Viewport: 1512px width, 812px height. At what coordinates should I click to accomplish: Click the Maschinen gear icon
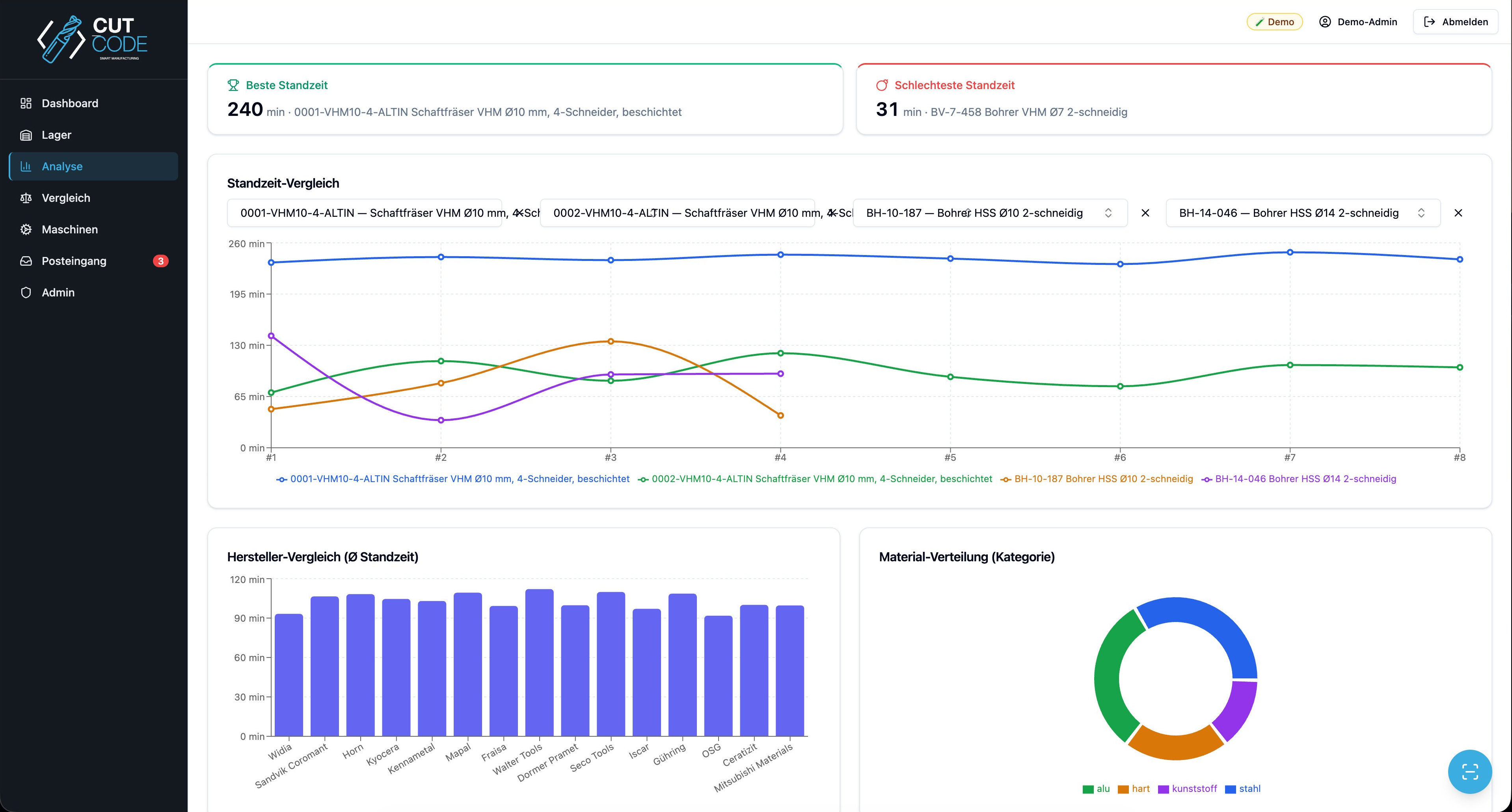tap(26, 229)
